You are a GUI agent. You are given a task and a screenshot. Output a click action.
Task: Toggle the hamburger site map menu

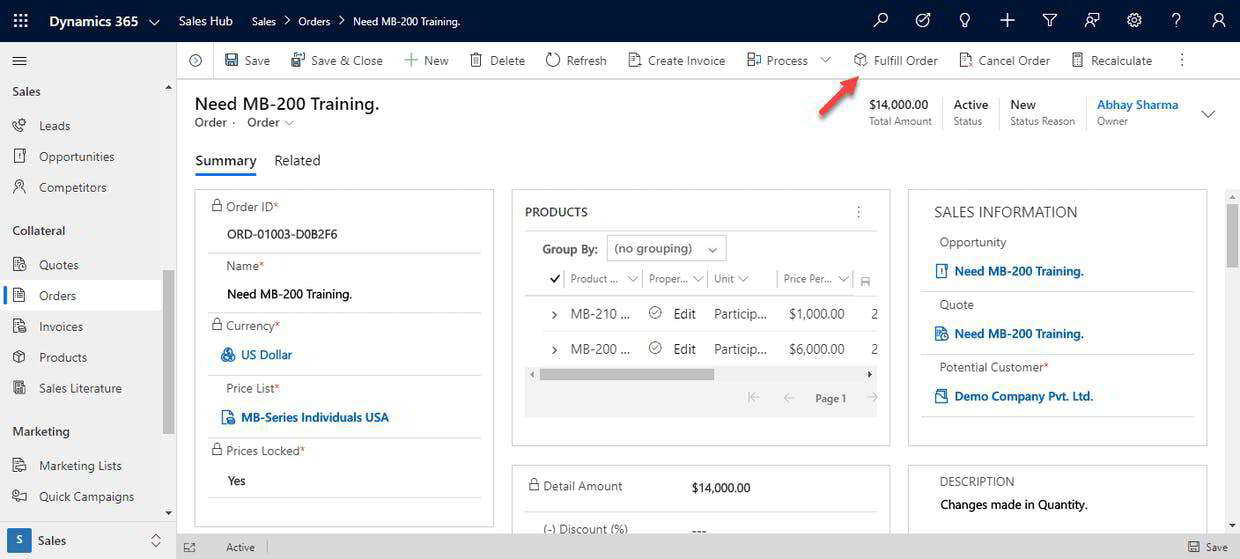tap(19, 61)
